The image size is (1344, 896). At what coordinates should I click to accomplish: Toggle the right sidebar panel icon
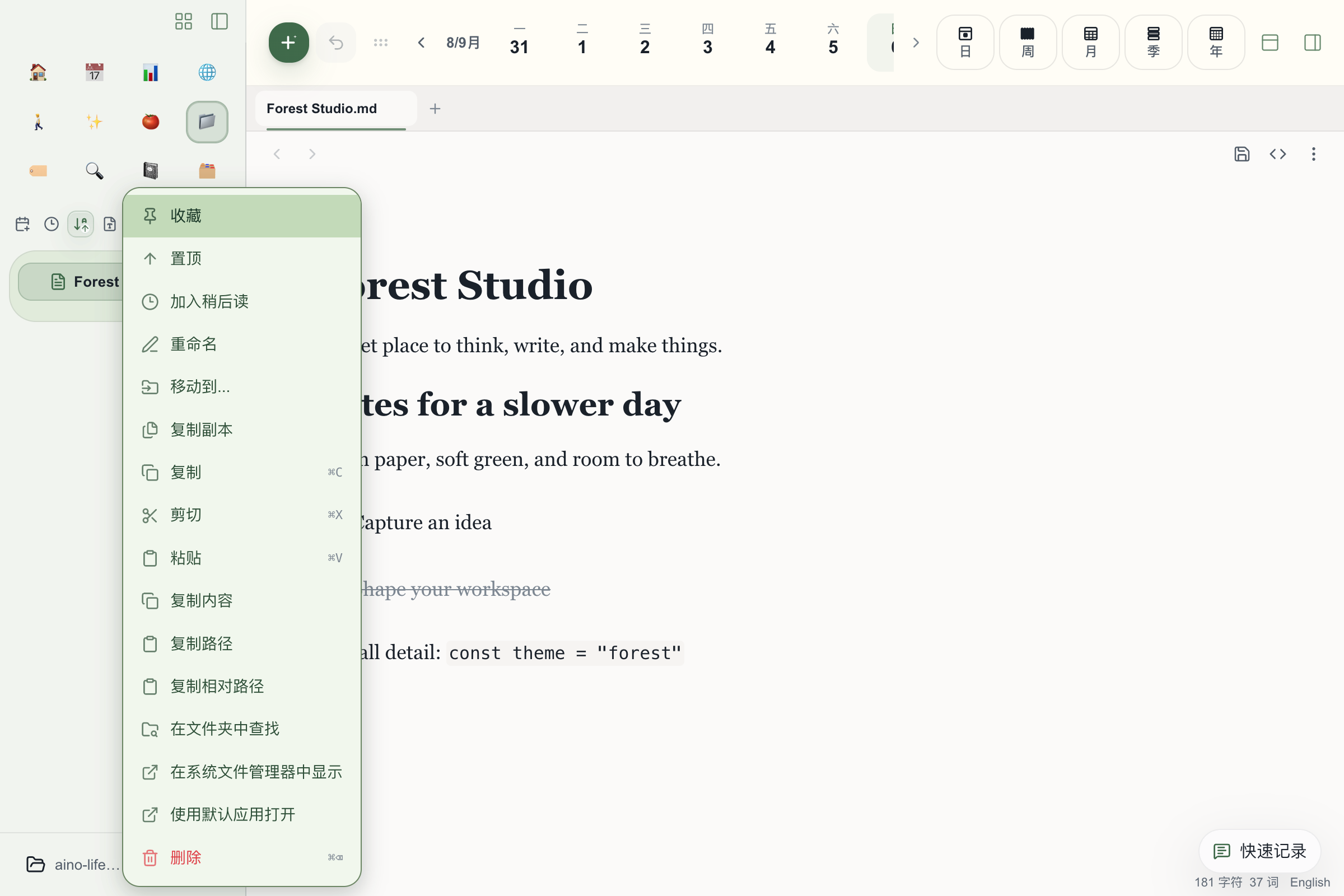(1312, 43)
